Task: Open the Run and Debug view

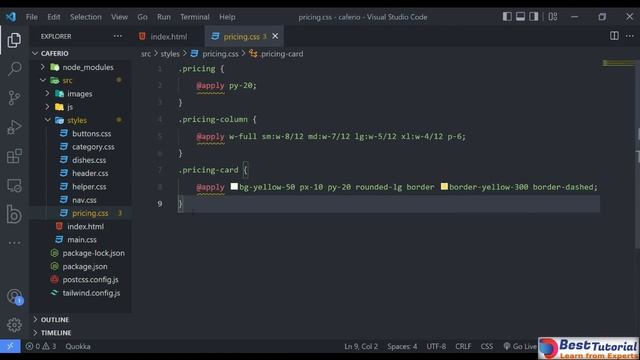Action: [x=14, y=127]
